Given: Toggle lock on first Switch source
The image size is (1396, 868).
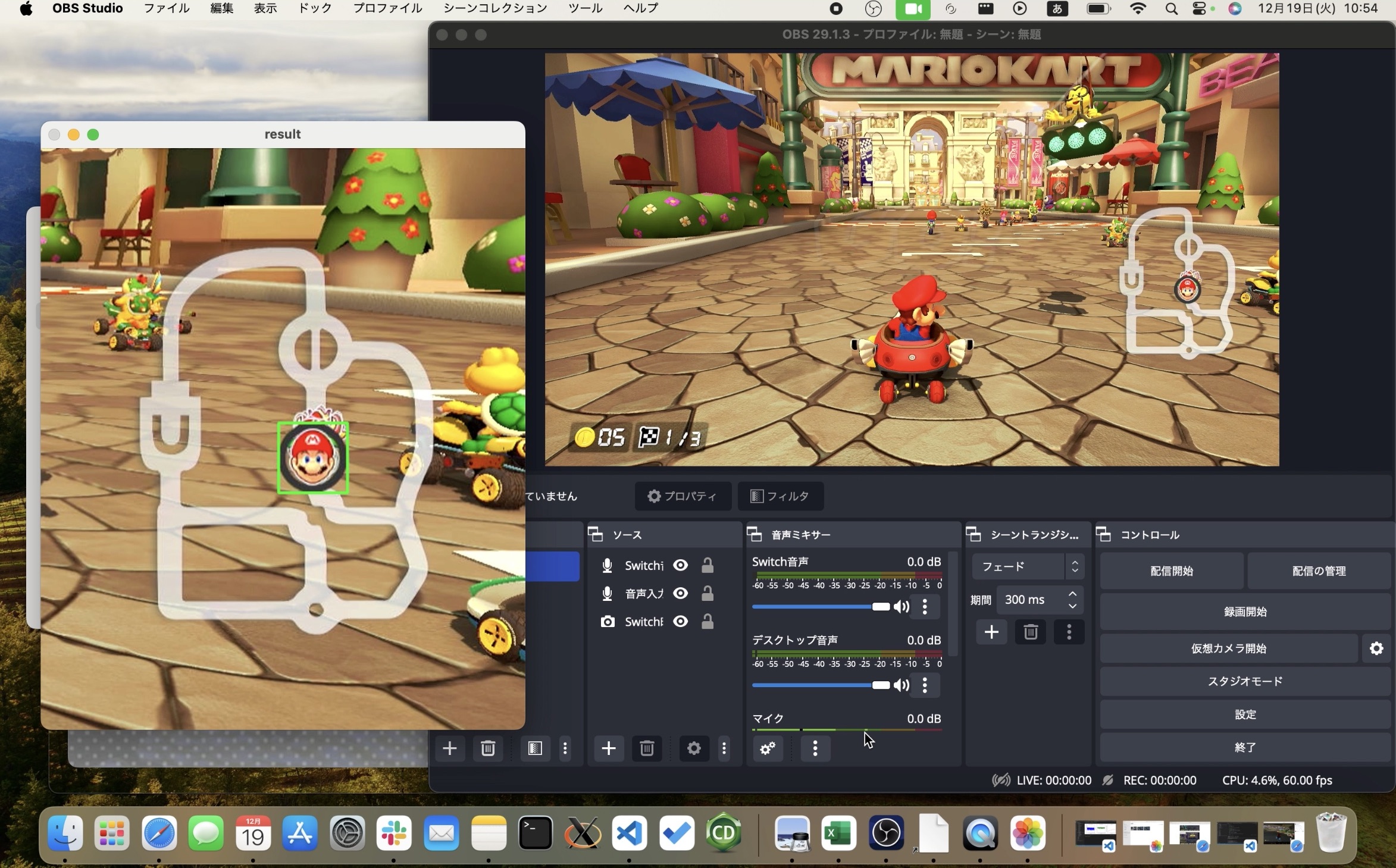Looking at the screenshot, I should click(708, 565).
